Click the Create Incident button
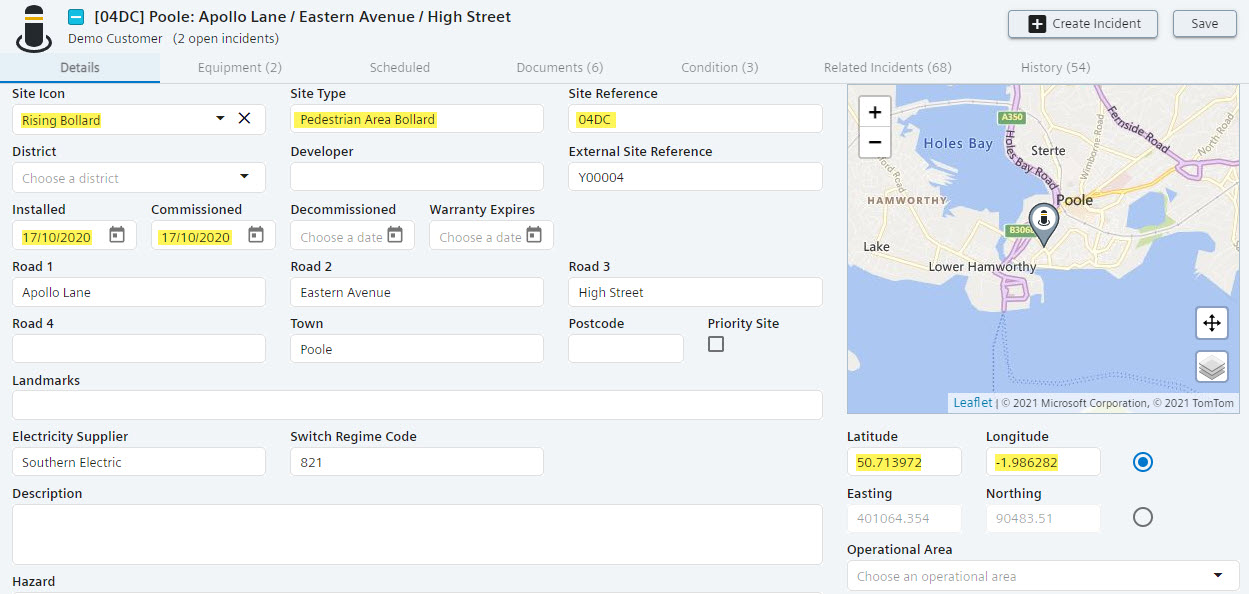The height and width of the screenshot is (594, 1249). click(1082, 24)
